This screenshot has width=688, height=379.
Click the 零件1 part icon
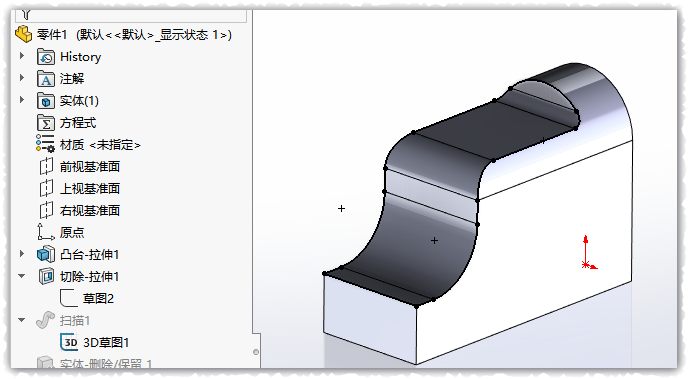(24, 34)
